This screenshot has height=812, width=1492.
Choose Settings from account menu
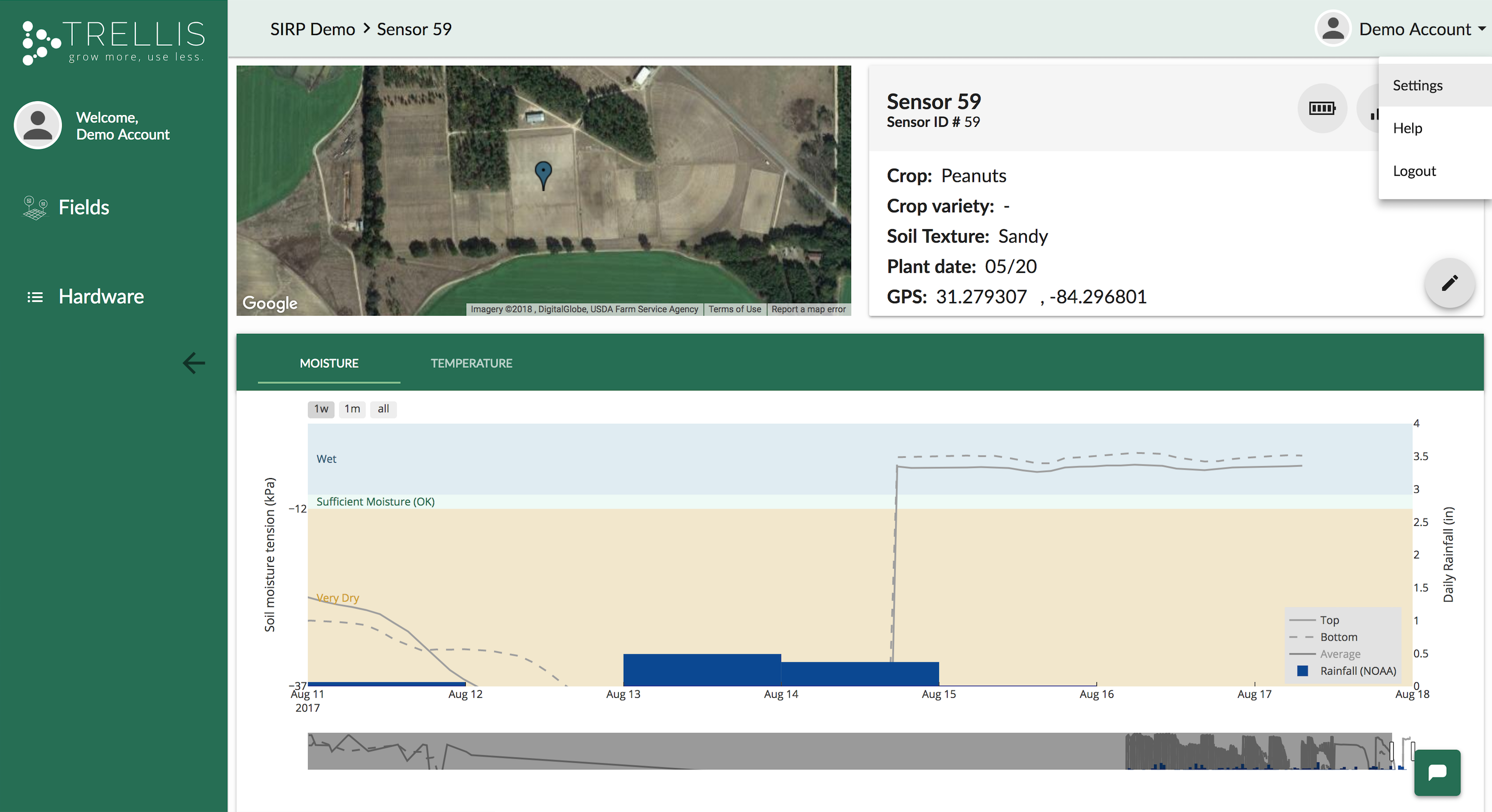(x=1417, y=85)
